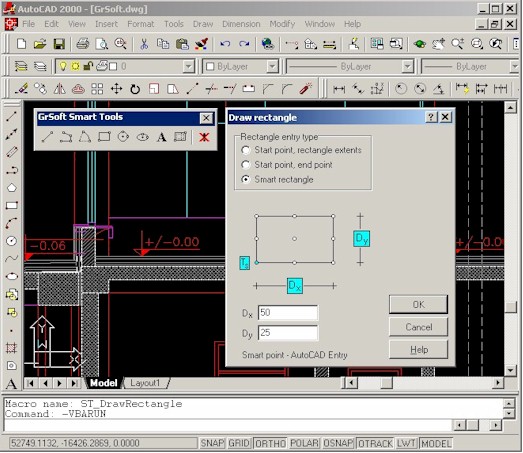Select the Line tool in Draw toolbar
Viewport: 523px width, 453px height.
[x=12, y=116]
